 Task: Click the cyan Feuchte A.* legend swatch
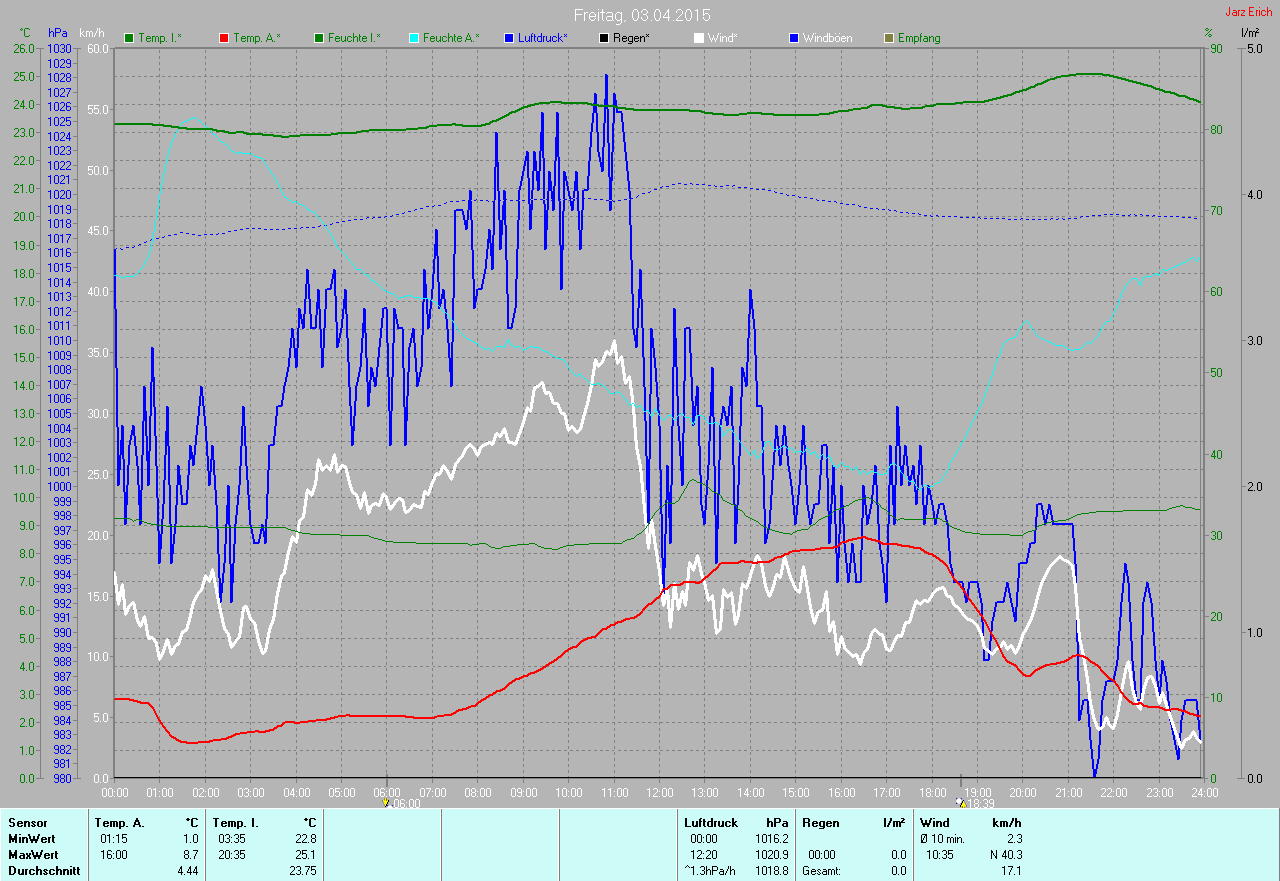click(x=413, y=38)
